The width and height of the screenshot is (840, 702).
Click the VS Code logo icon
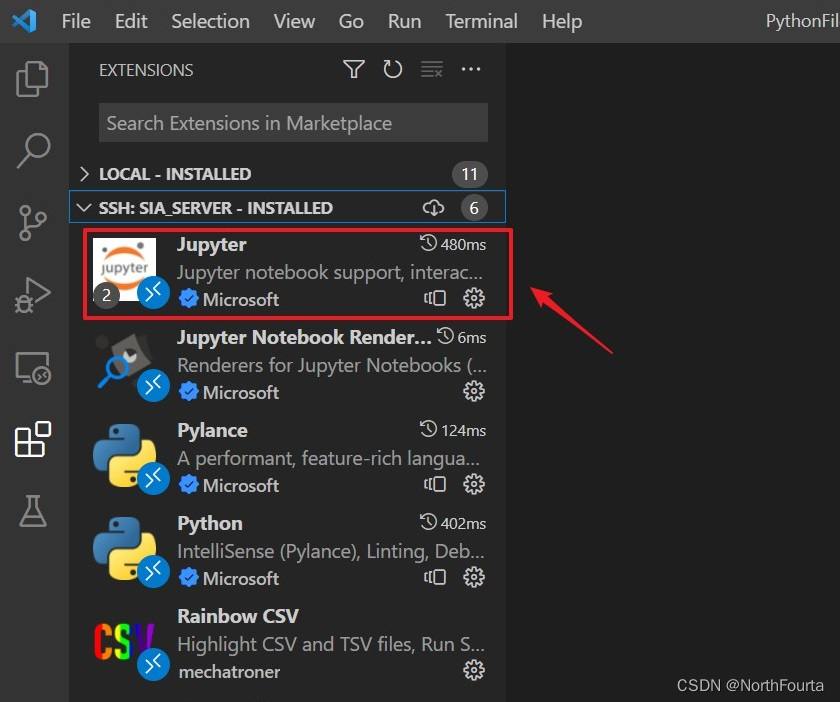point(24,21)
